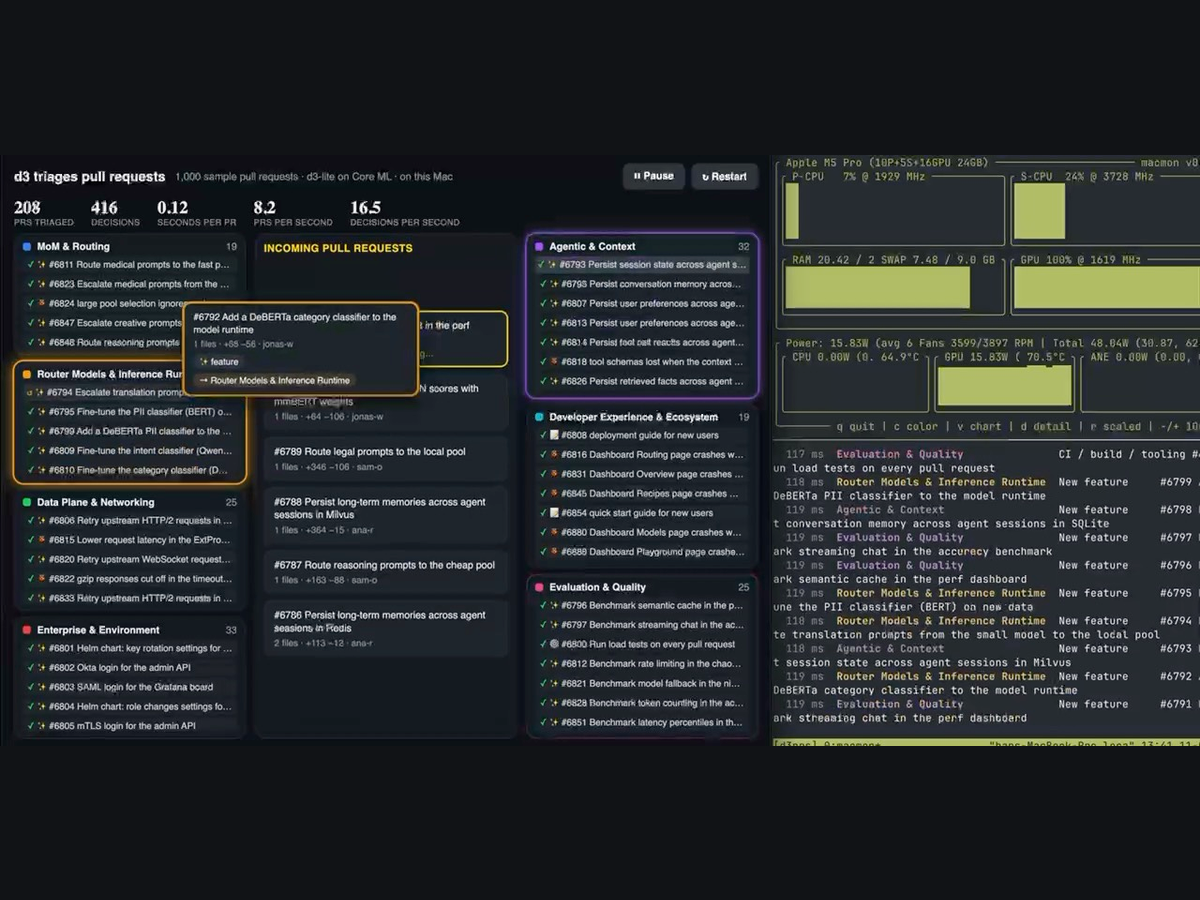Restart the triage simulation
Screen dimensions: 1200x900
pos(724,176)
